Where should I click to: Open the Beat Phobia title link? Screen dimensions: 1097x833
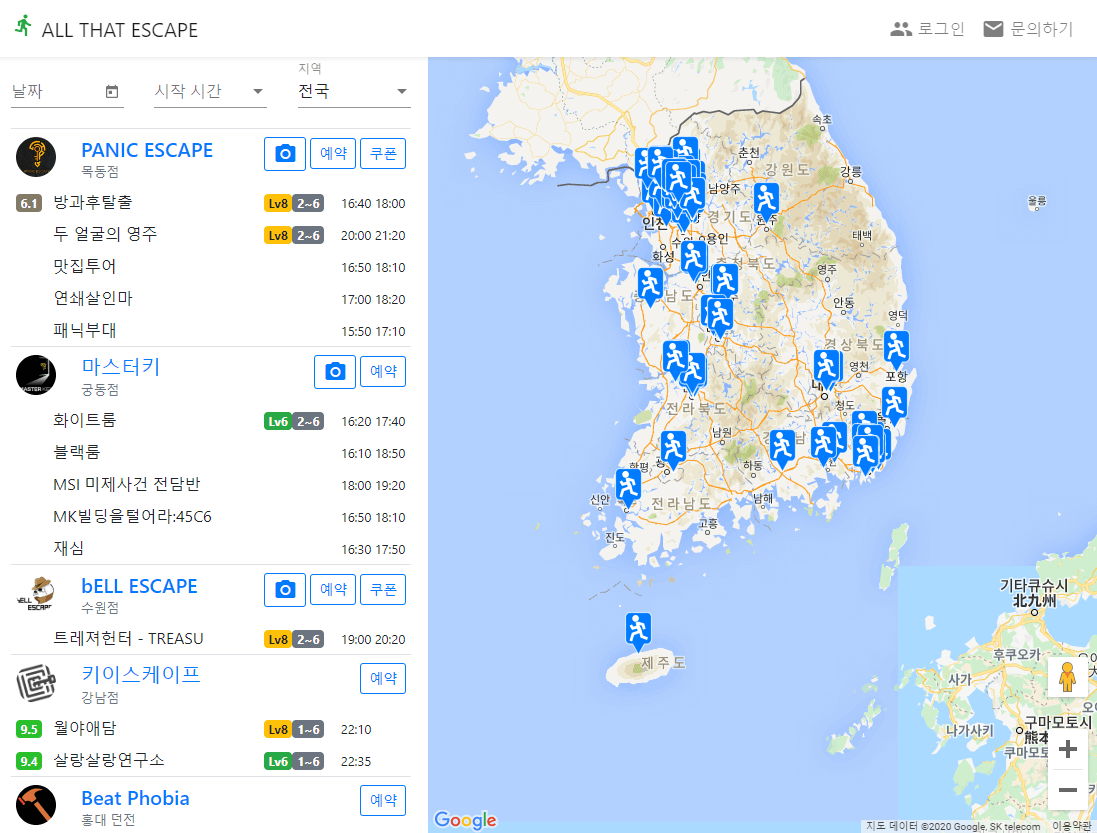pos(135,799)
